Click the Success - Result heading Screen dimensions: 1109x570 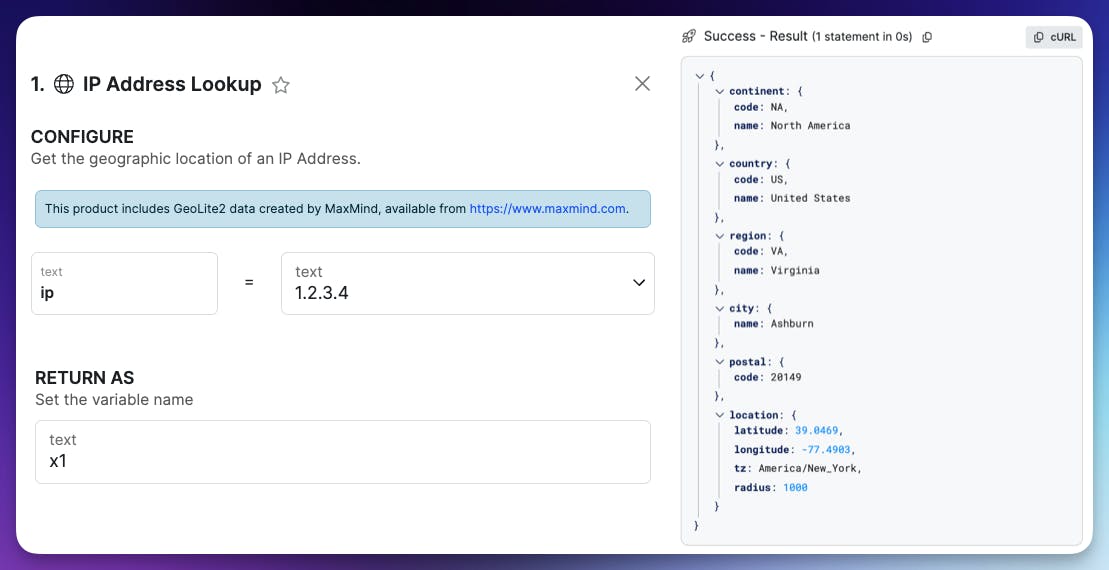click(756, 37)
